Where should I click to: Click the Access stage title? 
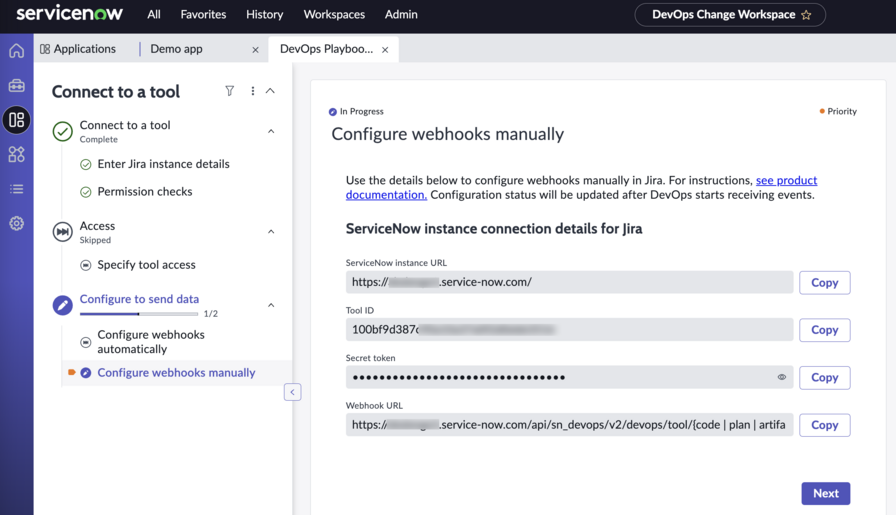(x=97, y=226)
